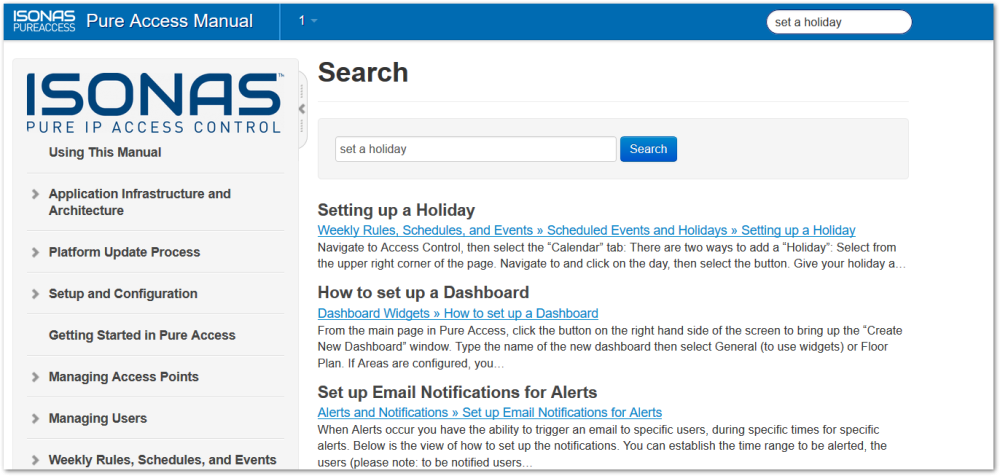Image resolution: width=1000 pixels, height=476 pixels.
Task: Open the Platform Update Process topic
Action: [x=124, y=252]
